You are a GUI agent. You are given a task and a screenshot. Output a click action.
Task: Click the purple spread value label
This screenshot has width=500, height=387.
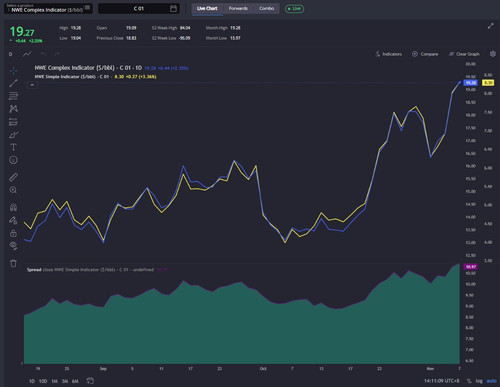471,267
